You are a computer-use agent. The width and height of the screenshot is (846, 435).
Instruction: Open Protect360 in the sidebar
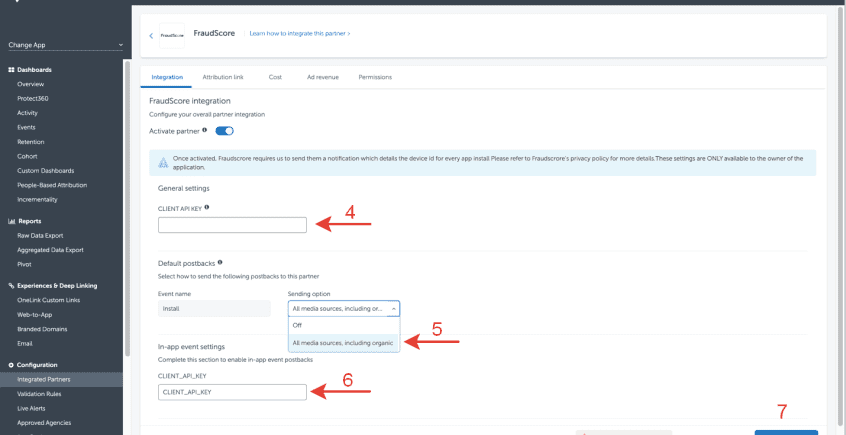coord(33,99)
